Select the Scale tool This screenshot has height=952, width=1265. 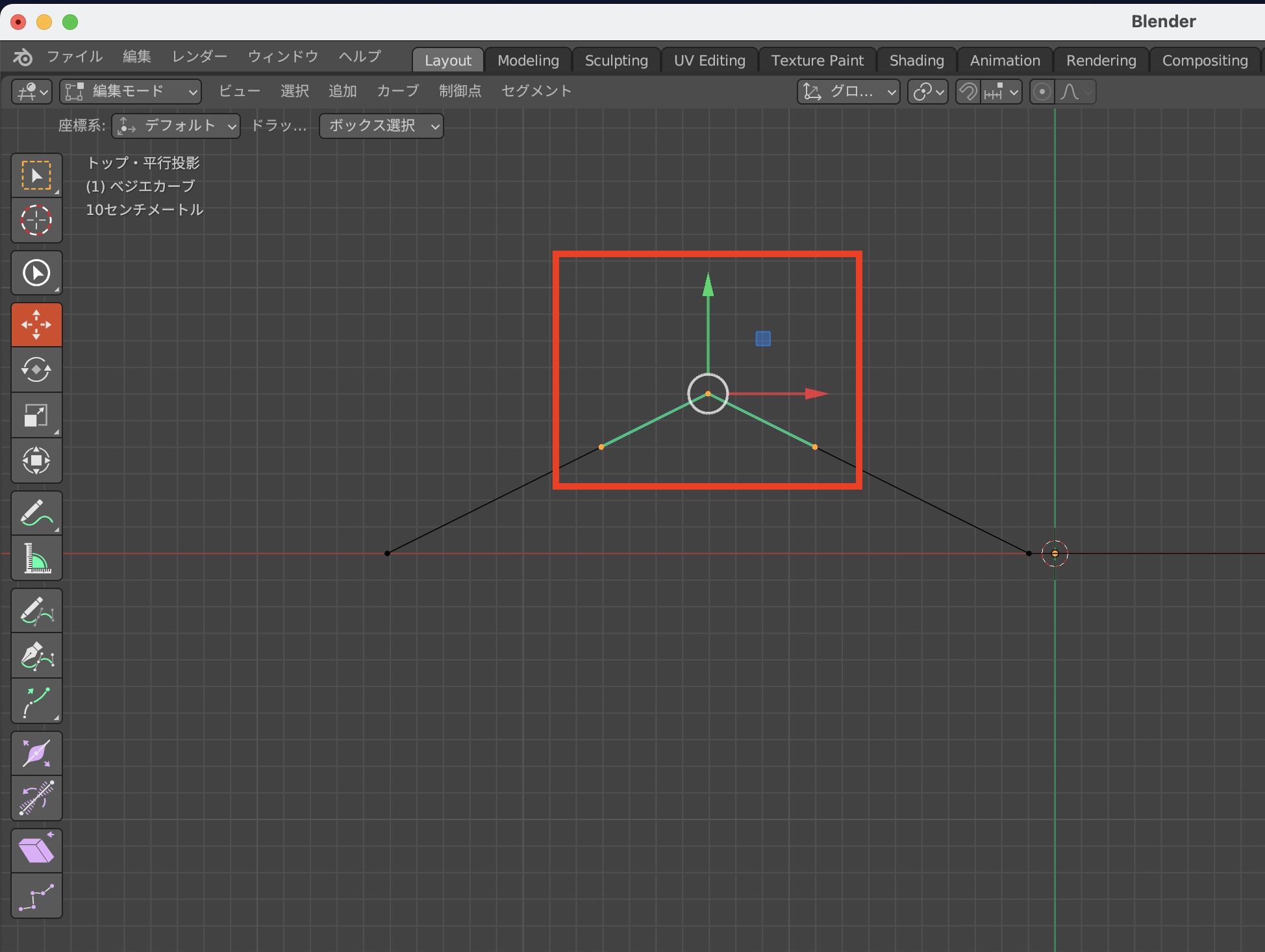pos(36,415)
